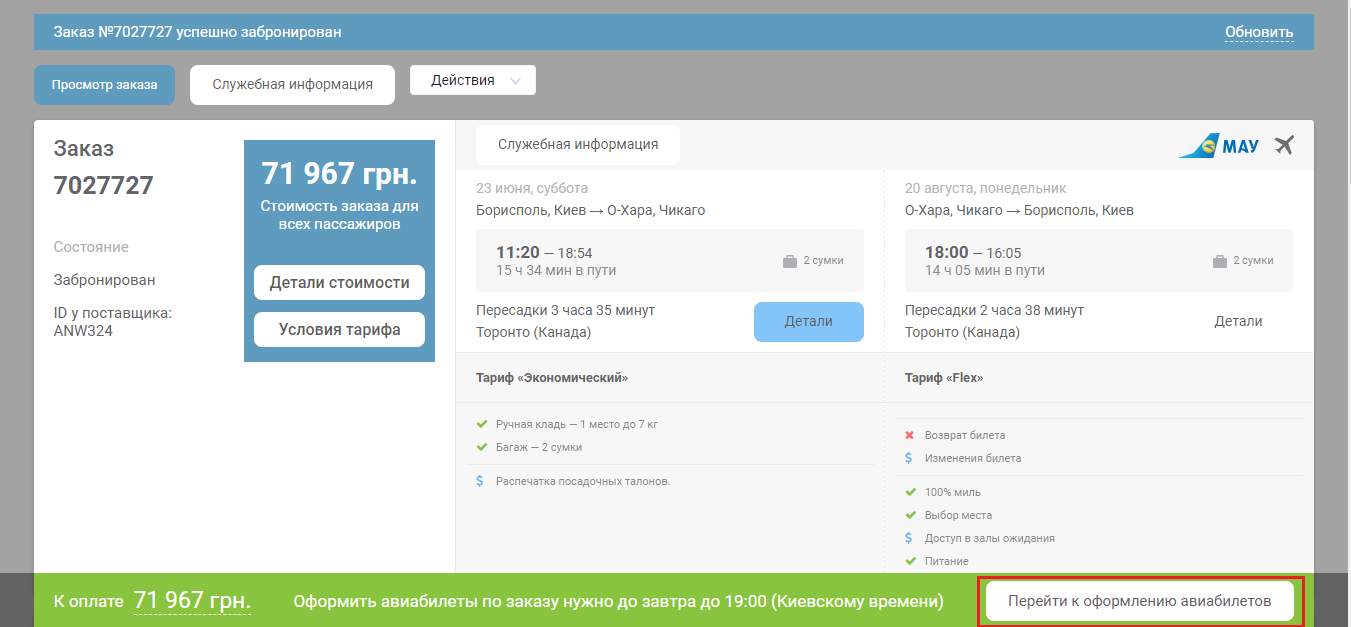1351x627 pixels.
Task: Click the green check beside 100% миль
Action: (x=910, y=492)
